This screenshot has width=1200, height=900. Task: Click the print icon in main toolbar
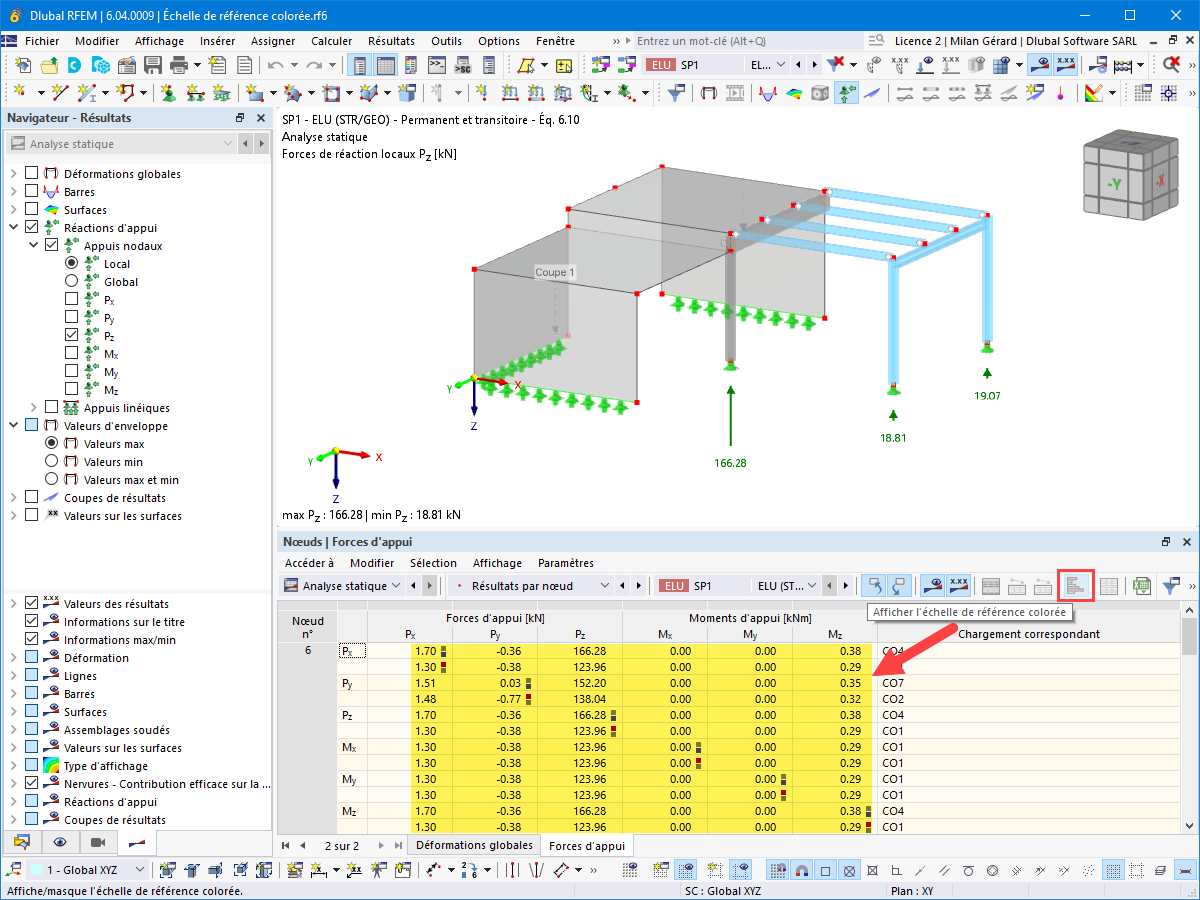179,65
